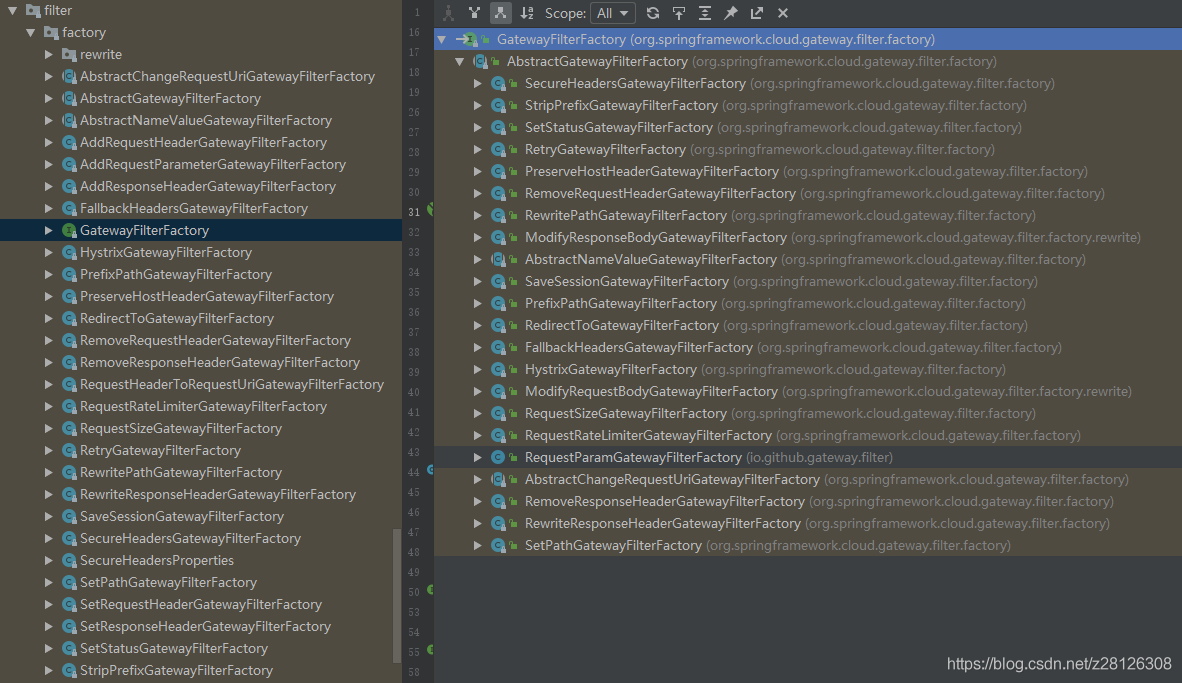
Task: Click the SetStatusGatewayFilterFactory class icon in hierarchy
Action: pyautogui.click(x=498, y=127)
